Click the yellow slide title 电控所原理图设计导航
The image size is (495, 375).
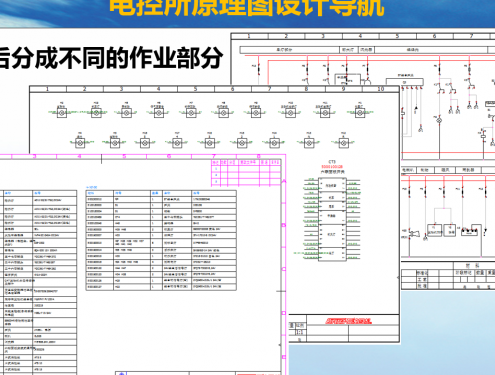[247, 7]
